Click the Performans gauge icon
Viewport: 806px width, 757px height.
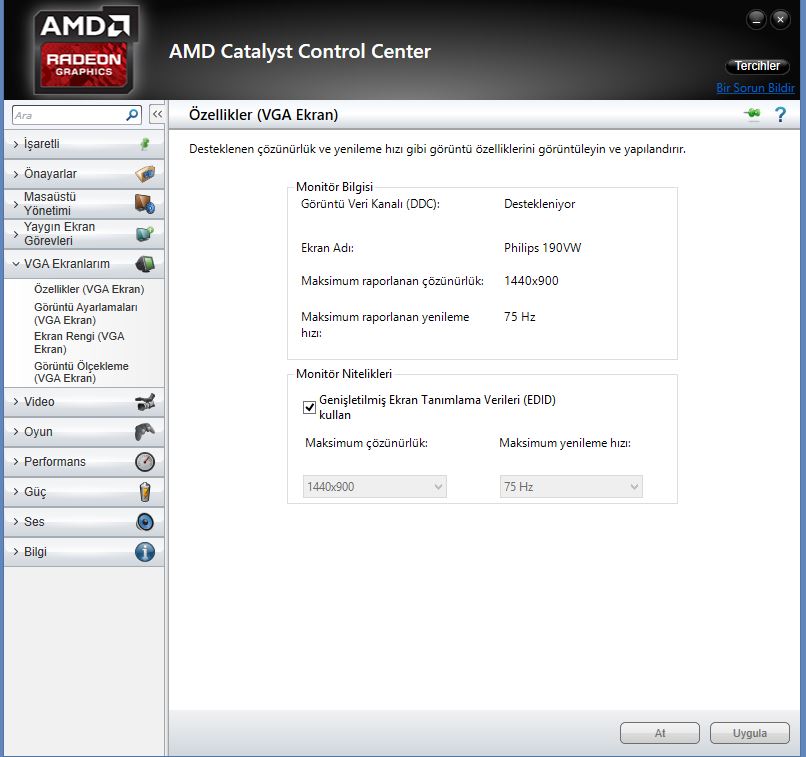(145, 461)
